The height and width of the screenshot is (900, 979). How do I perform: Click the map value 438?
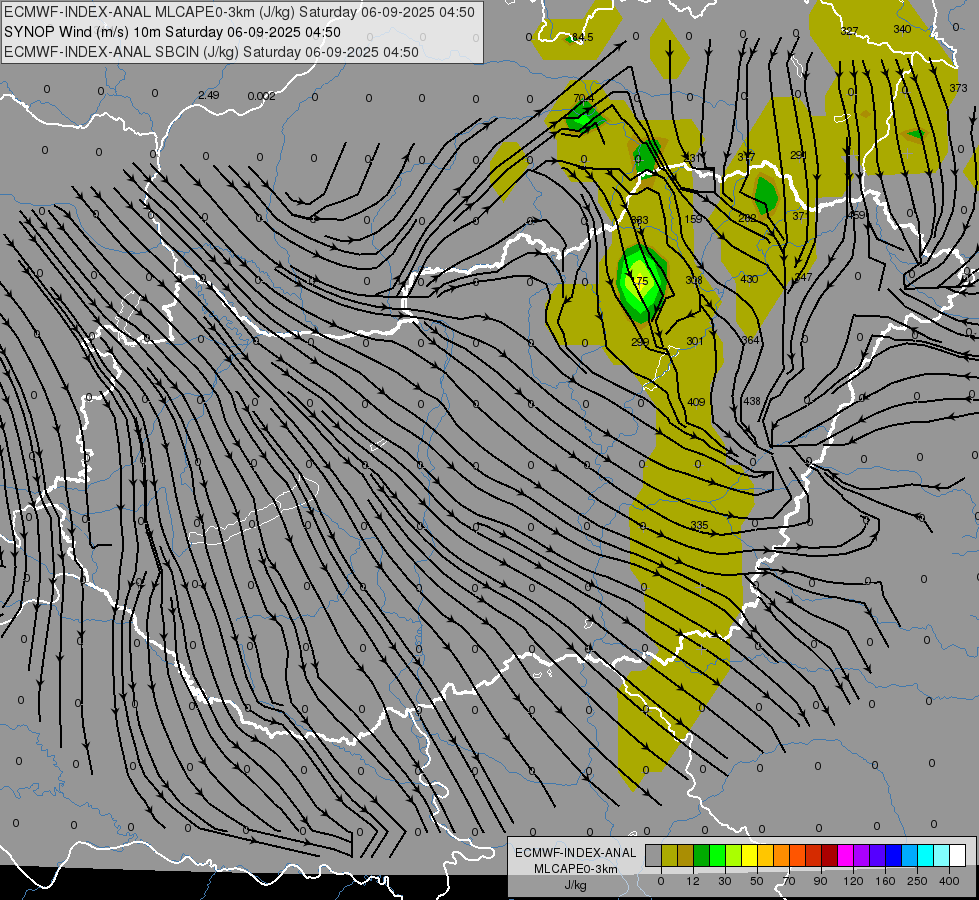pos(752,401)
